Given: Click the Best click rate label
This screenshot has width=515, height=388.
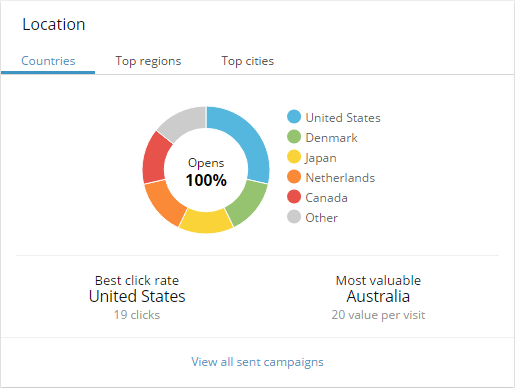Looking at the screenshot, I should (x=137, y=281).
